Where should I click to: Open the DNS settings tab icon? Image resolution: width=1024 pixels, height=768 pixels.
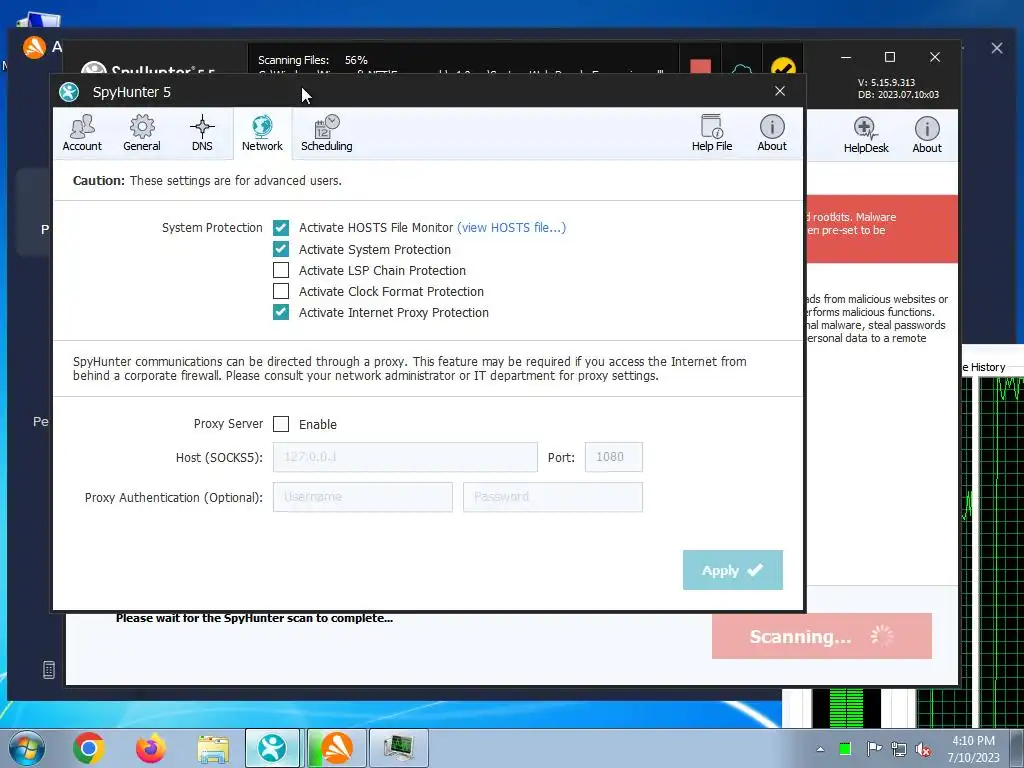coord(202,133)
